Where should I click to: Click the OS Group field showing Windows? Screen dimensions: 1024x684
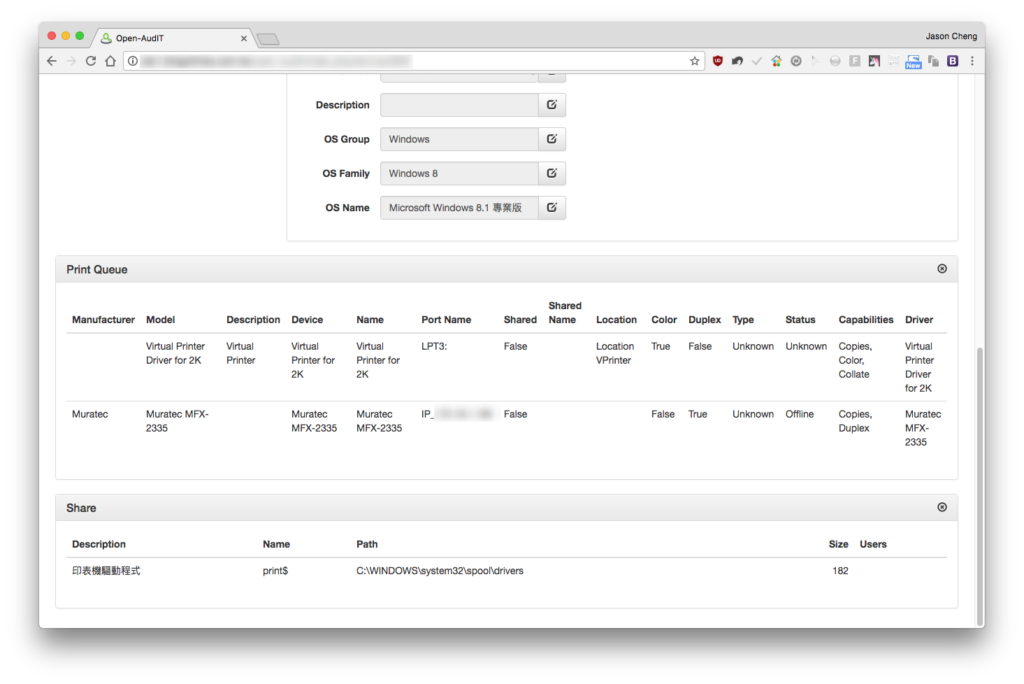(x=459, y=139)
